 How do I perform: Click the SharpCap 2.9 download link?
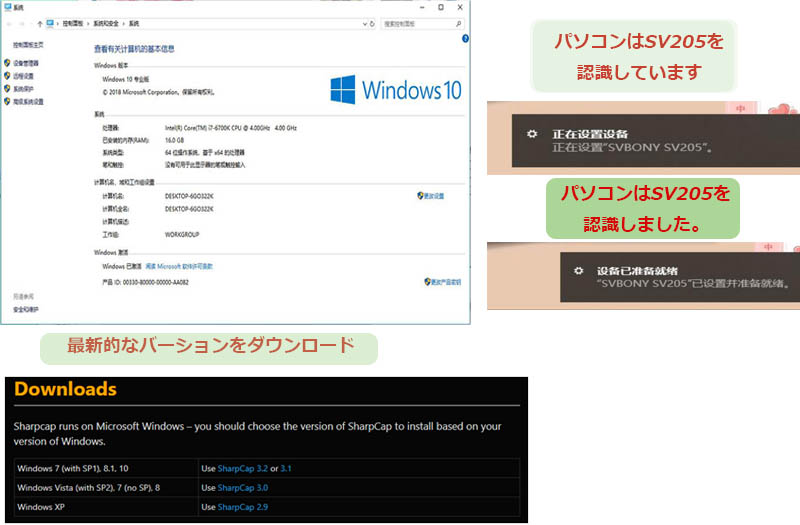(246, 507)
